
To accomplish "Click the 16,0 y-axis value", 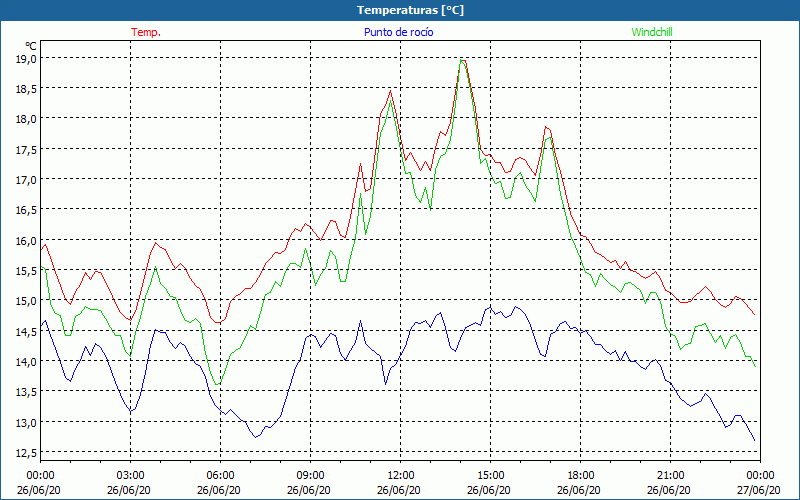I will pos(27,240).
